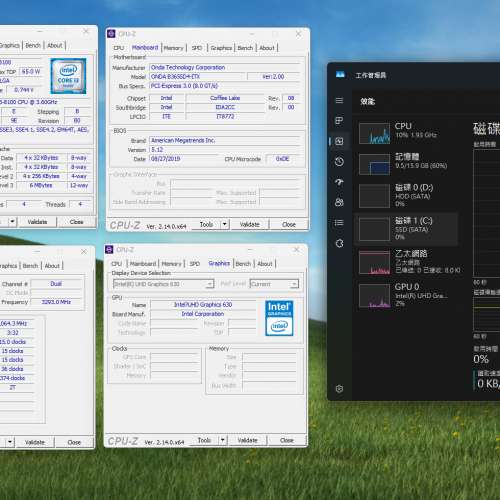The width and height of the screenshot is (500, 500).
Task: Switch to Bench tab in Mainboard window
Action: [245, 48]
